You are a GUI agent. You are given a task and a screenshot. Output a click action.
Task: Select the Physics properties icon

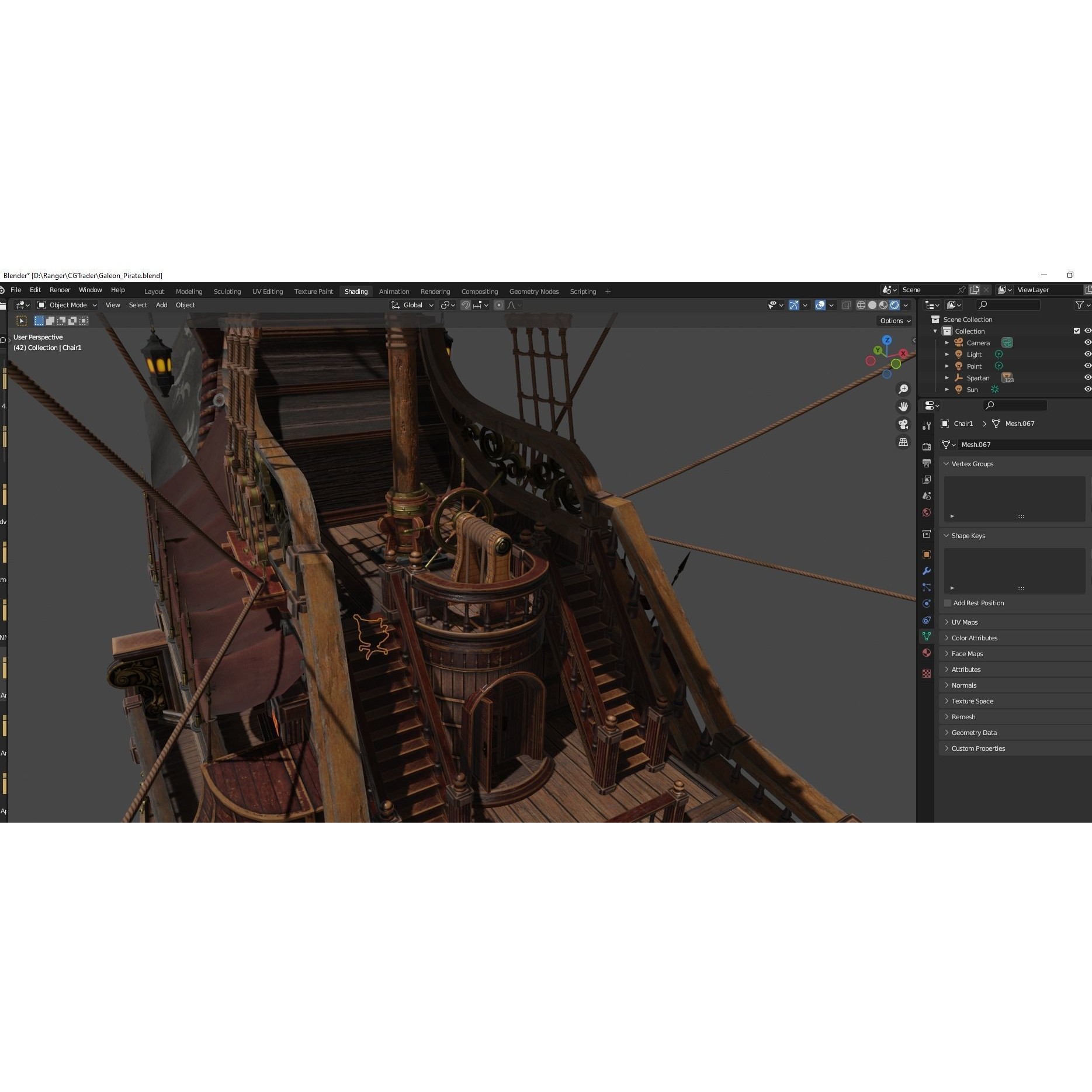[x=927, y=603]
